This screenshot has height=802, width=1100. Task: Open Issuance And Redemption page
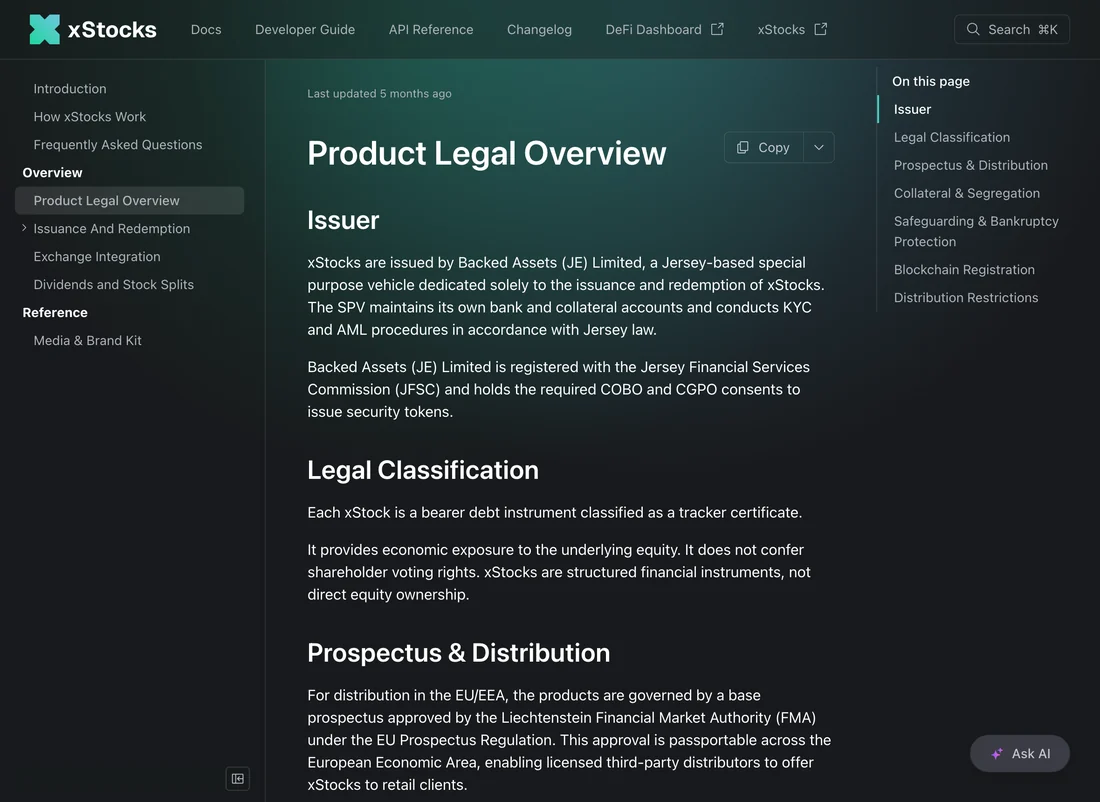pyautogui.click(x=112, y=229)
